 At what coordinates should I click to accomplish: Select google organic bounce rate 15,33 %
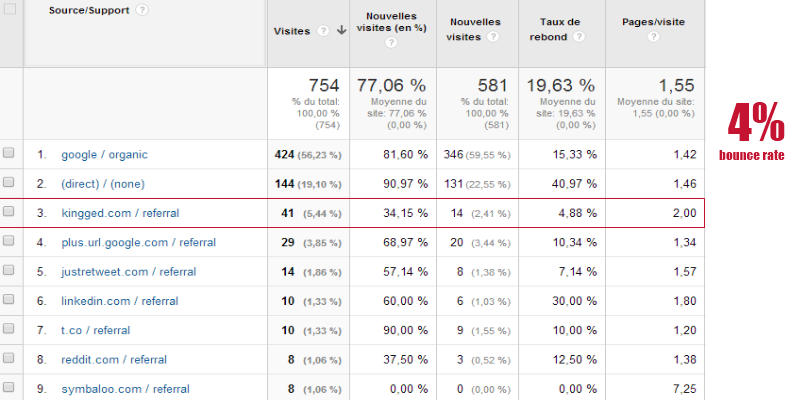(x=575, y=155)
